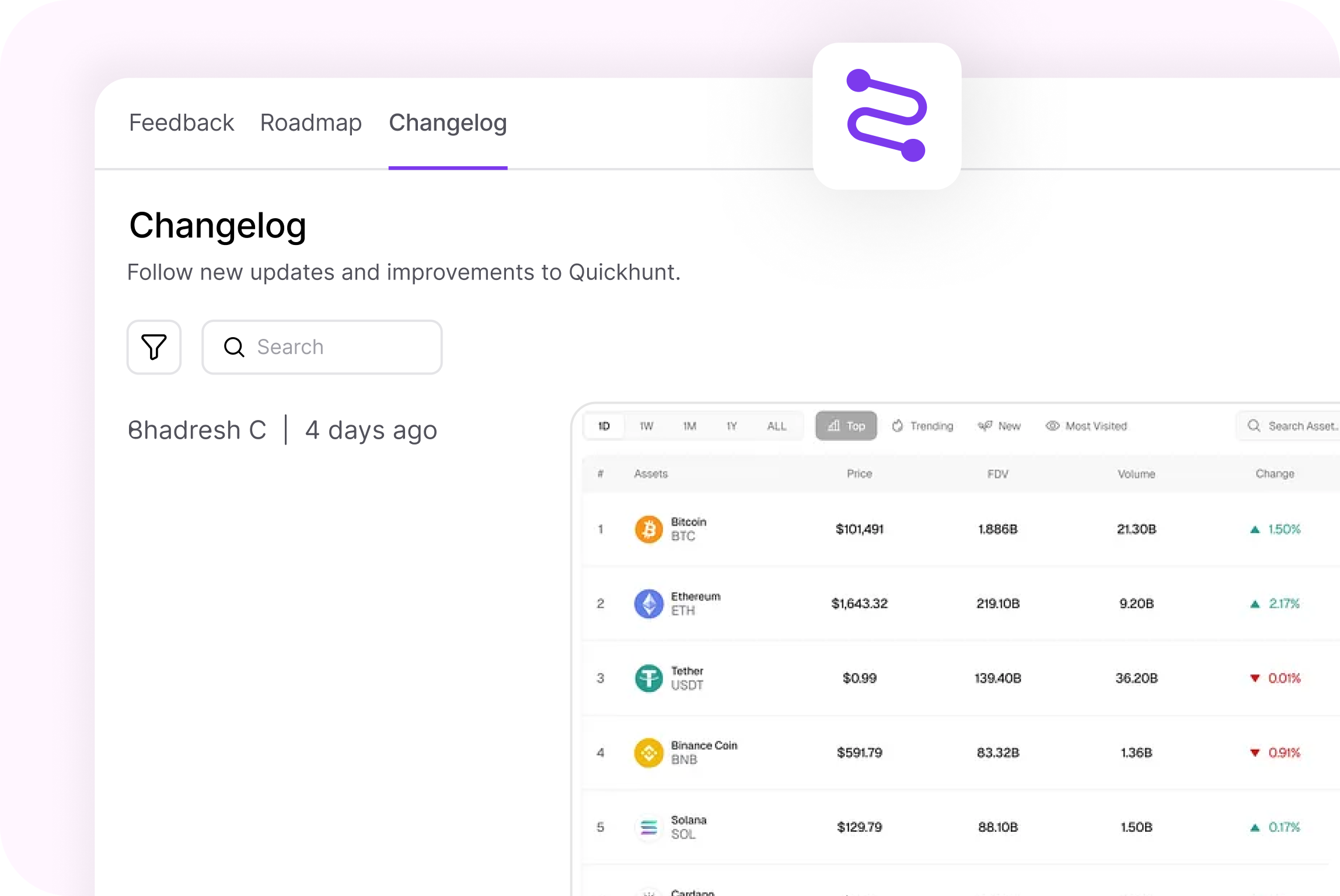Screen dimensions: 1340x896
Task: Click the Trending filter
Action: [x=923, y=426]
